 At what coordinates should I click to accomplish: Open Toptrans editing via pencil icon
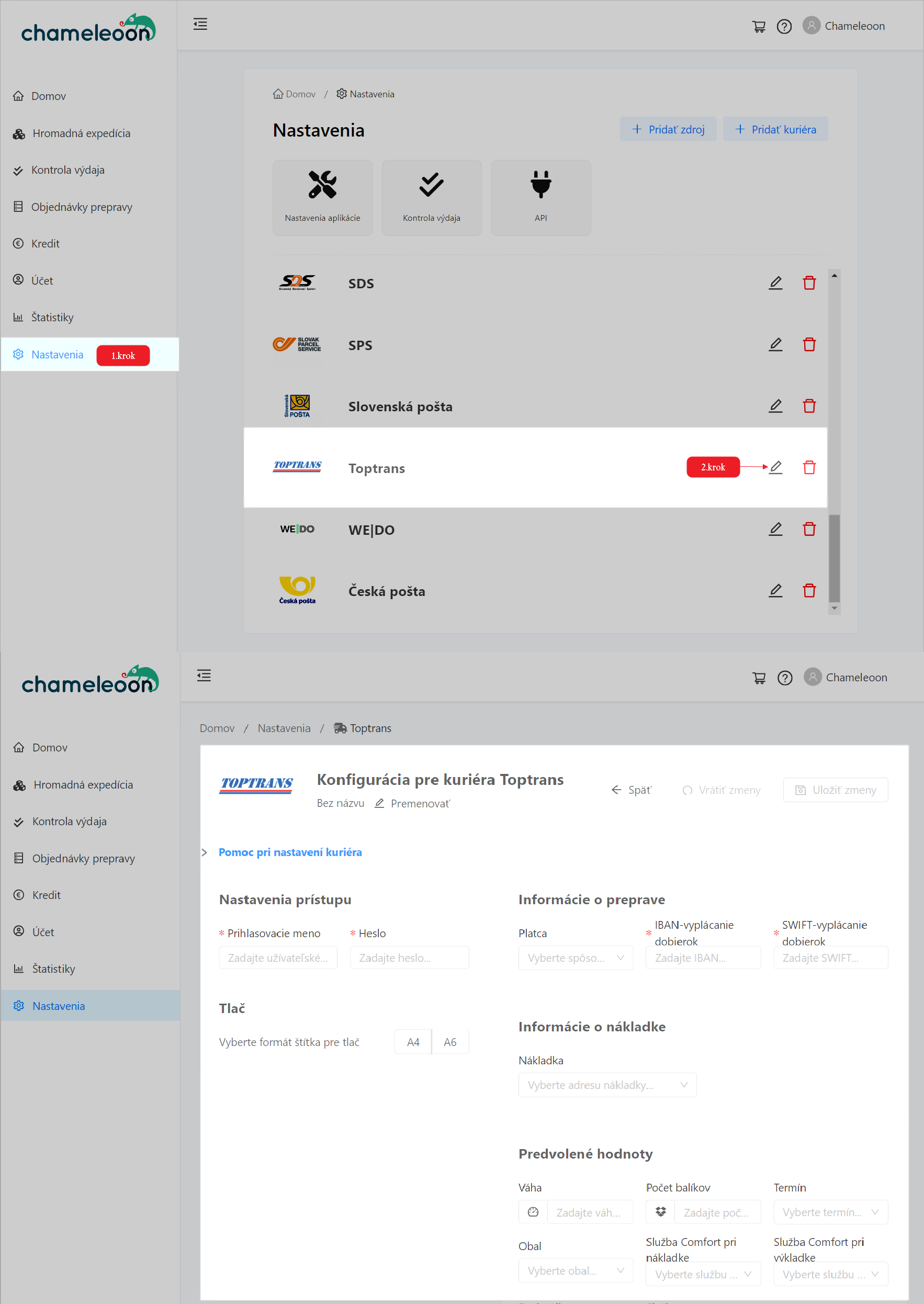[775, 467]
